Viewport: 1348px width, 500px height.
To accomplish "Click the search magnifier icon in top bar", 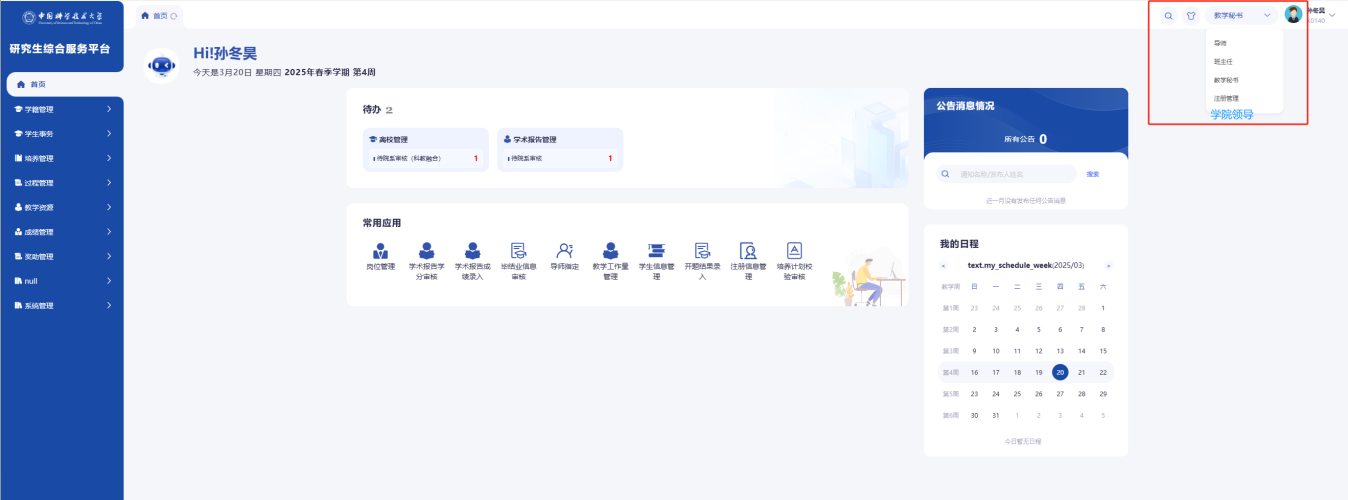I will [x=1168, y=16].
